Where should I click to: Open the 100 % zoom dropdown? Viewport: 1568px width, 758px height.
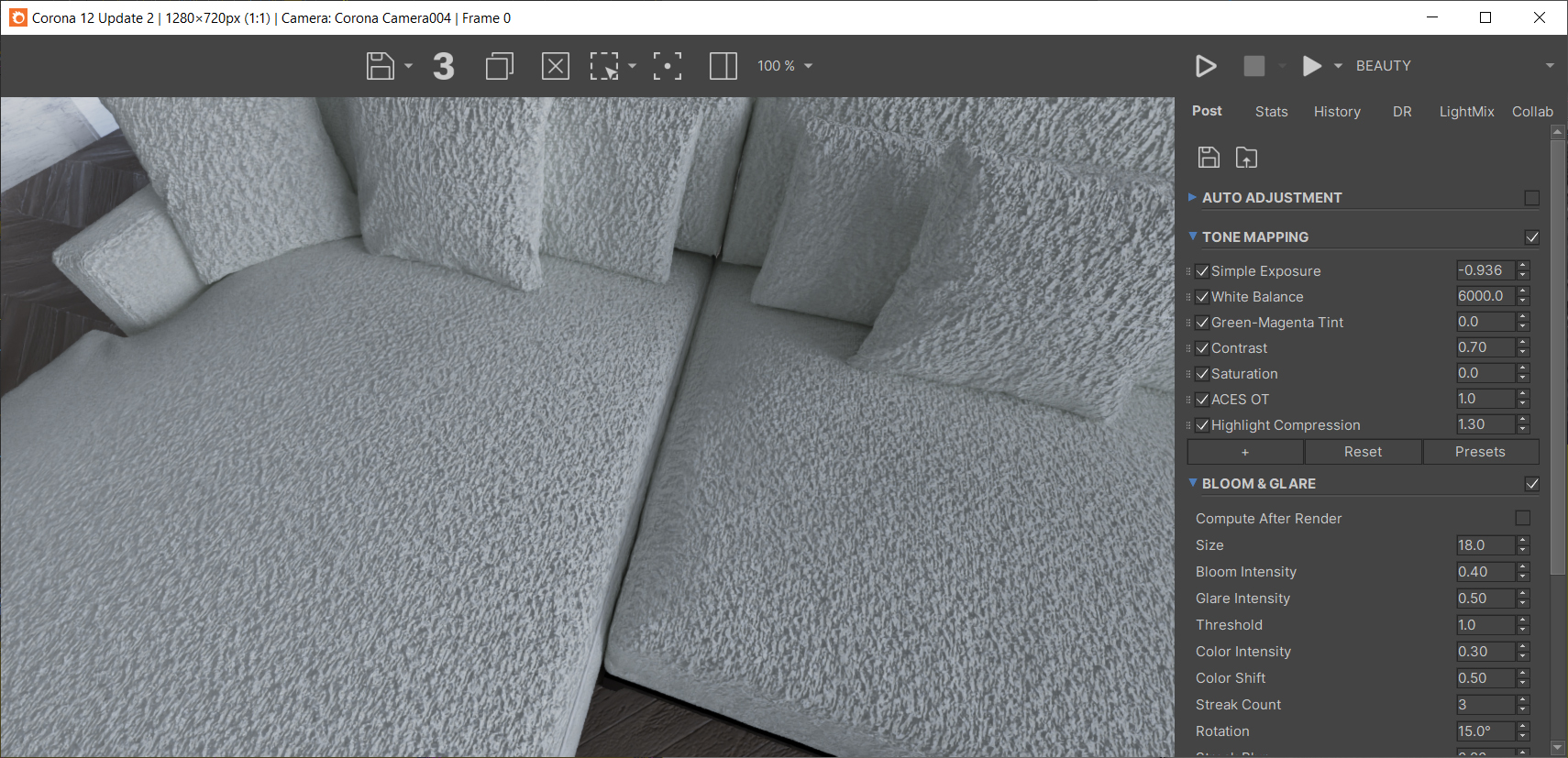(785, 66)
